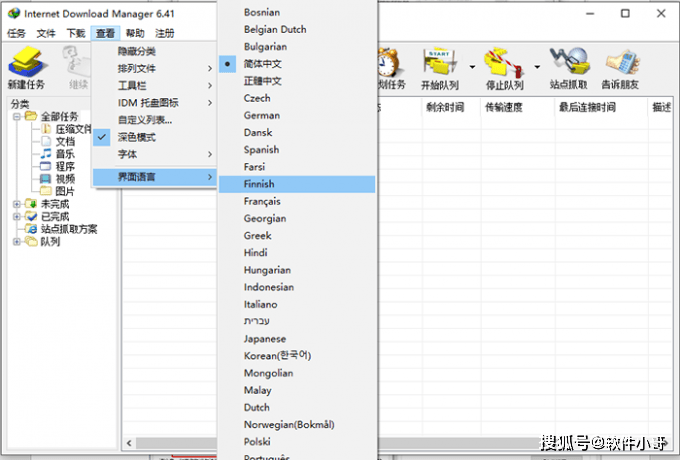The width and height of the screenshot is (680, 460).
Task: Sort by 传输速度 column header
Action: 518,107
